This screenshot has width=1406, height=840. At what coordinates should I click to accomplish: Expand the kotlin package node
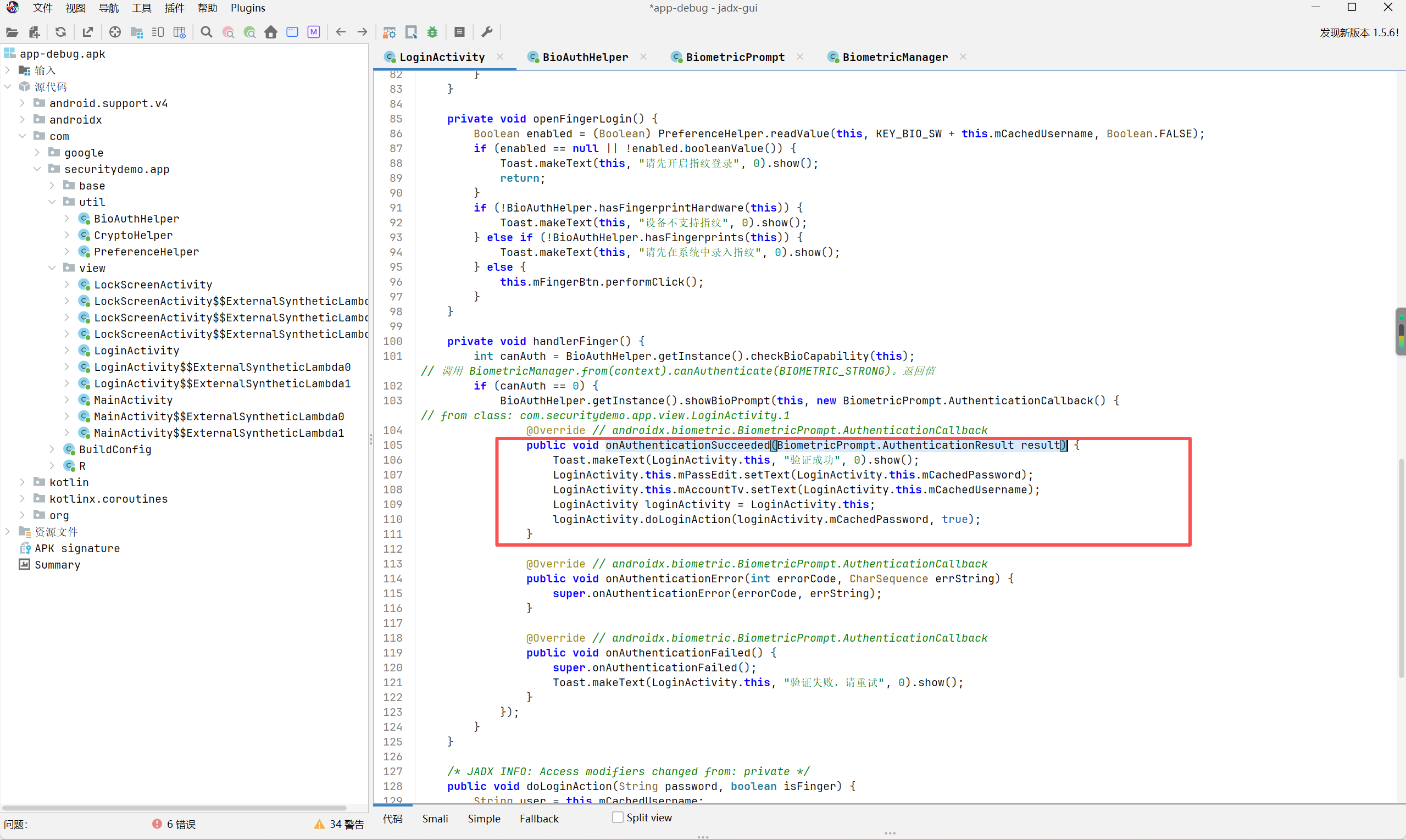[x=22, y=482]
